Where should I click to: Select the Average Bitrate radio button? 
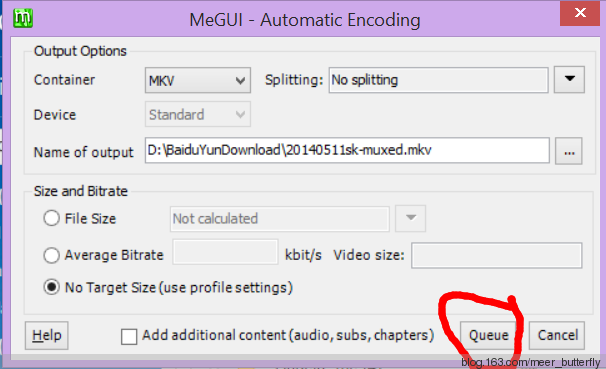pyautogui.click(x=51, y=255)
